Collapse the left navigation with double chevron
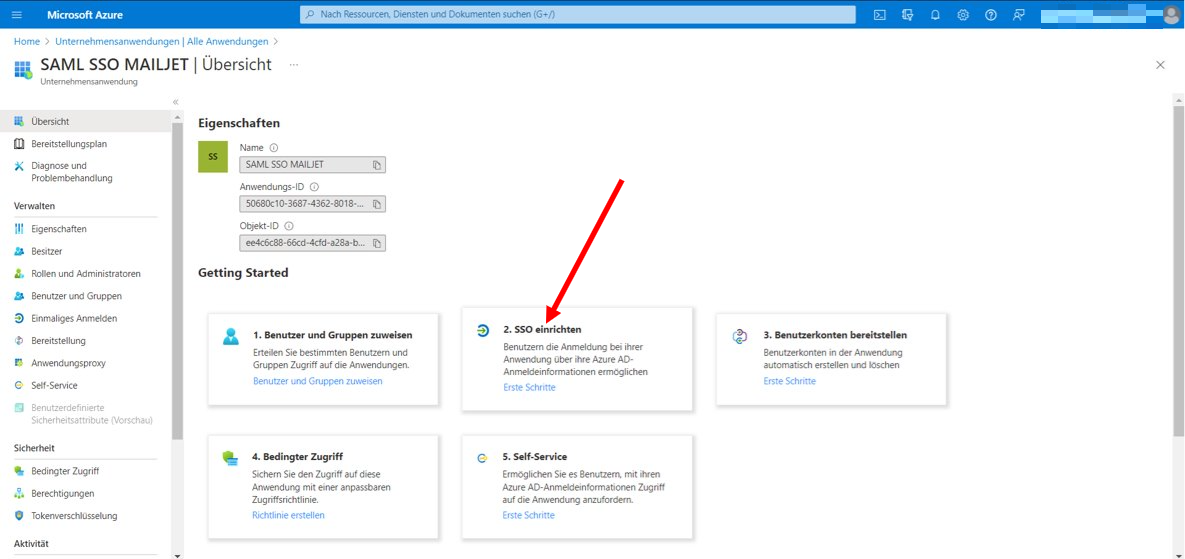 [175, 101]
